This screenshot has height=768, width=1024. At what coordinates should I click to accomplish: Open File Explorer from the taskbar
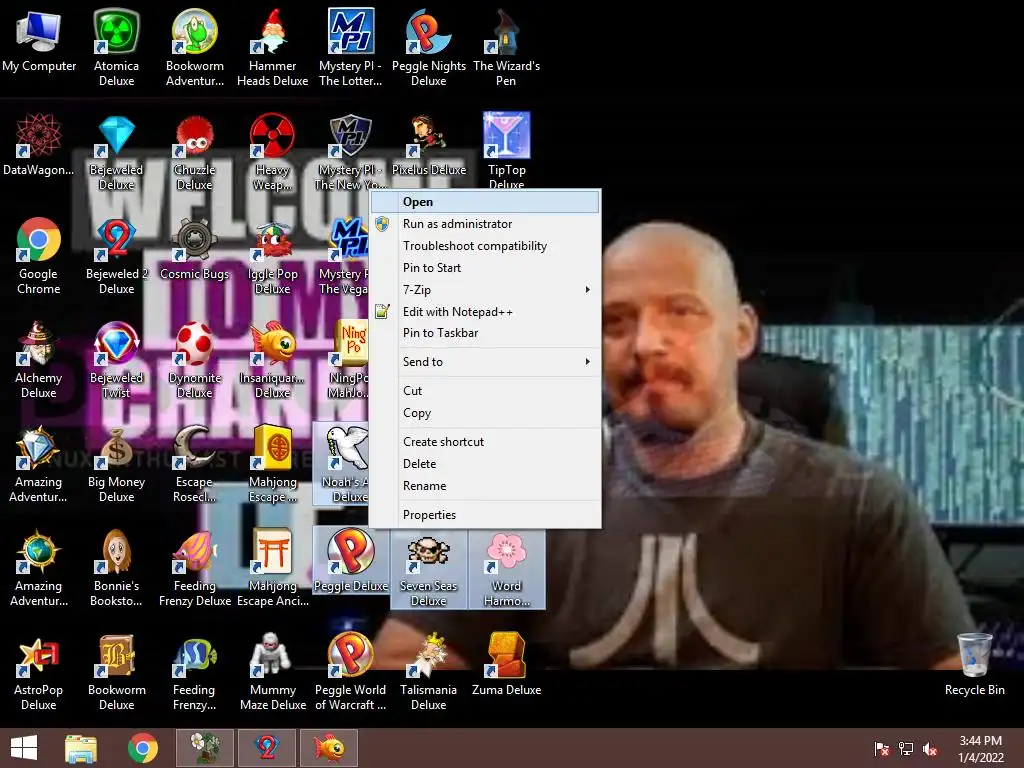(x=81, y=748)
